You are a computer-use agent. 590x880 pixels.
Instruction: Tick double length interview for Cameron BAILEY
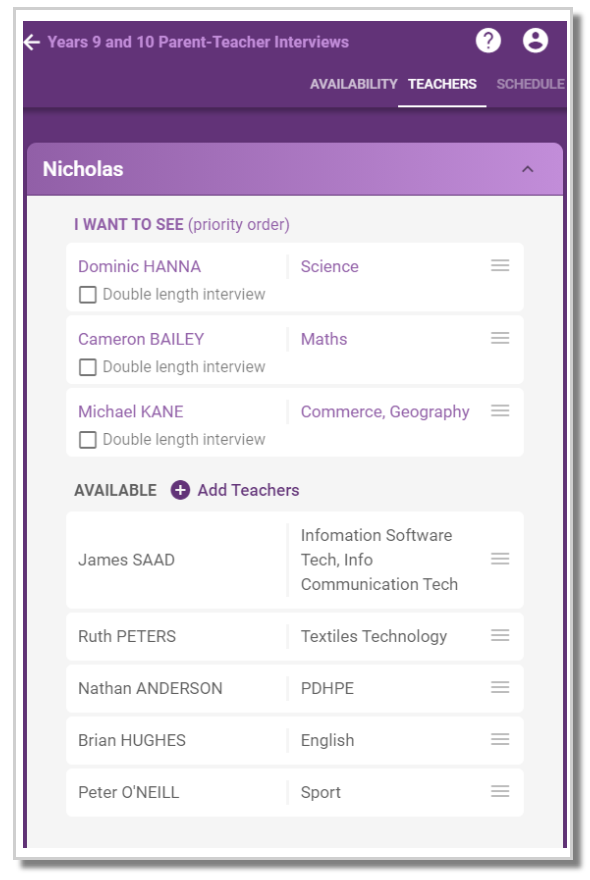click(x=88, y=367)
